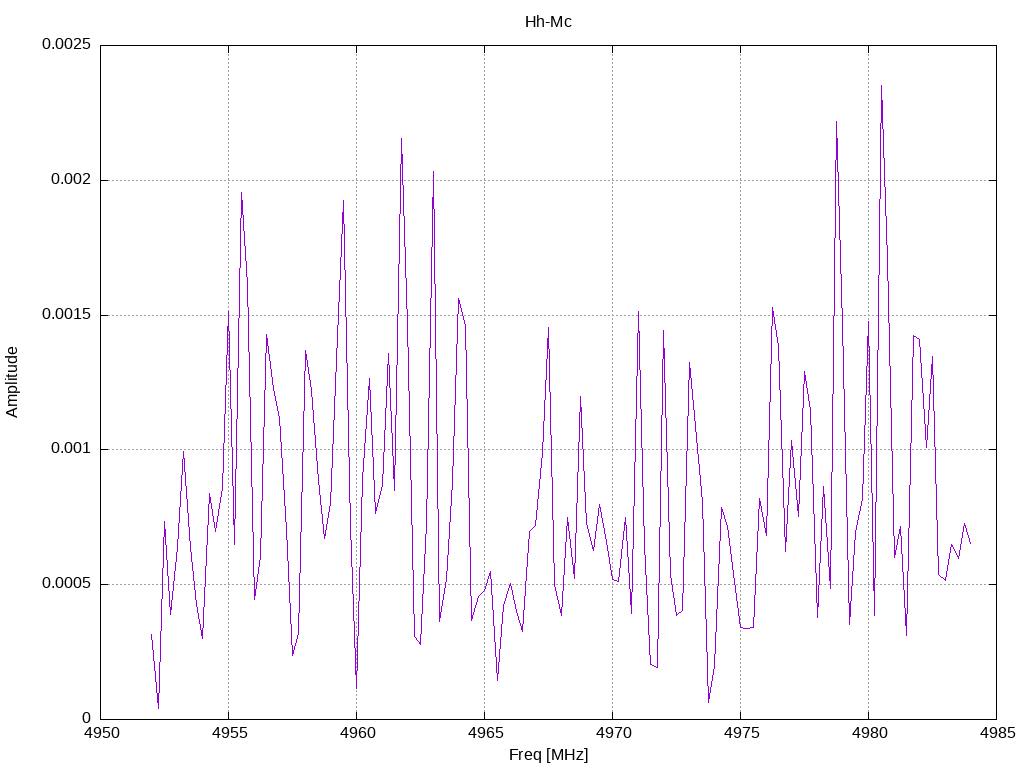The height and width of the screenshot is (768, 1024).
Task: Click the tall peak between 4960 and 4965 MHz
Action: coord(402,139)
